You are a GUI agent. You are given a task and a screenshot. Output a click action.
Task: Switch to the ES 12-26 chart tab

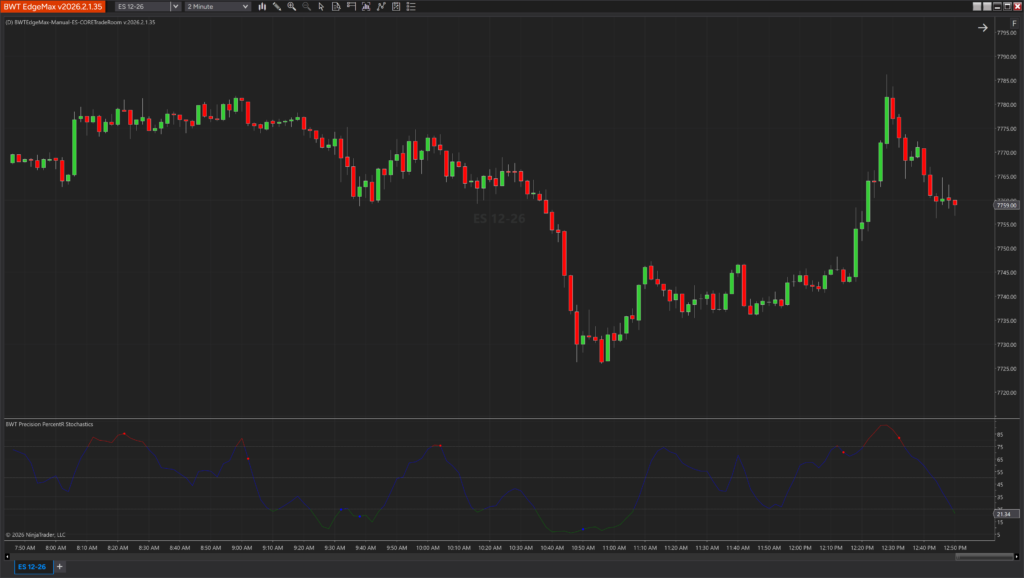[32, 566]
